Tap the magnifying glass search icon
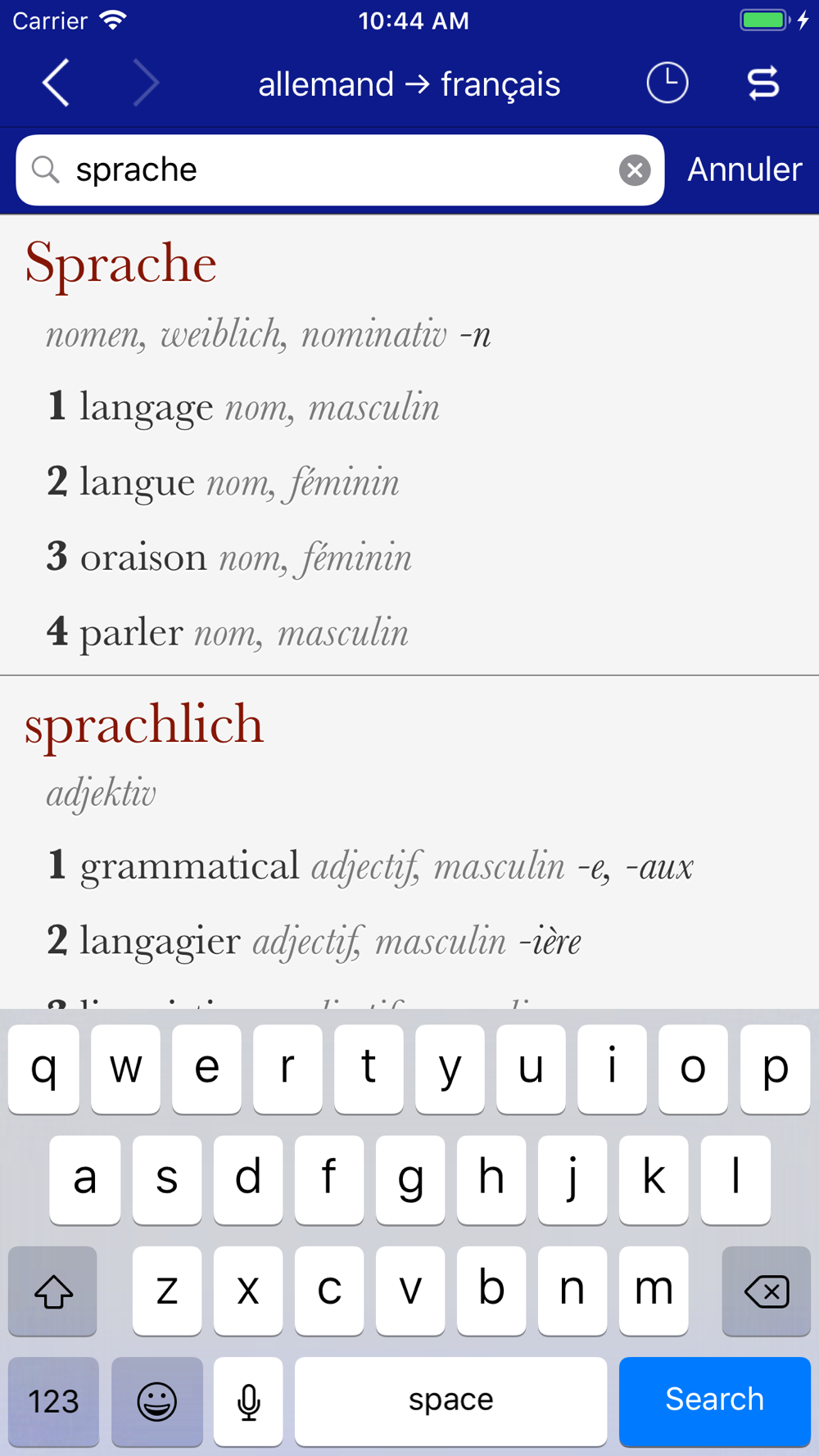819x1456 pixels. [x=46, y=170]
